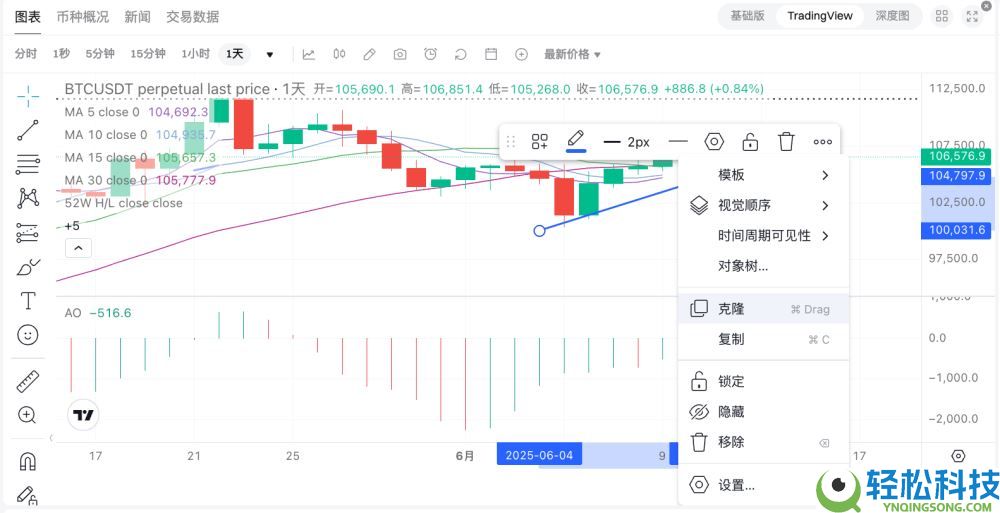Open the grid layout icon at top right

(942, 17)
